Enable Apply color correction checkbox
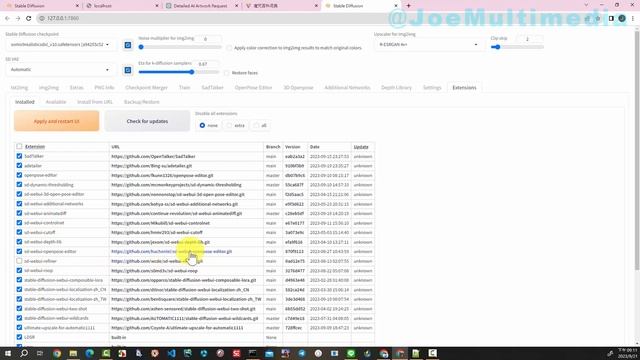 pyautogui.click(x=229, y=48)
